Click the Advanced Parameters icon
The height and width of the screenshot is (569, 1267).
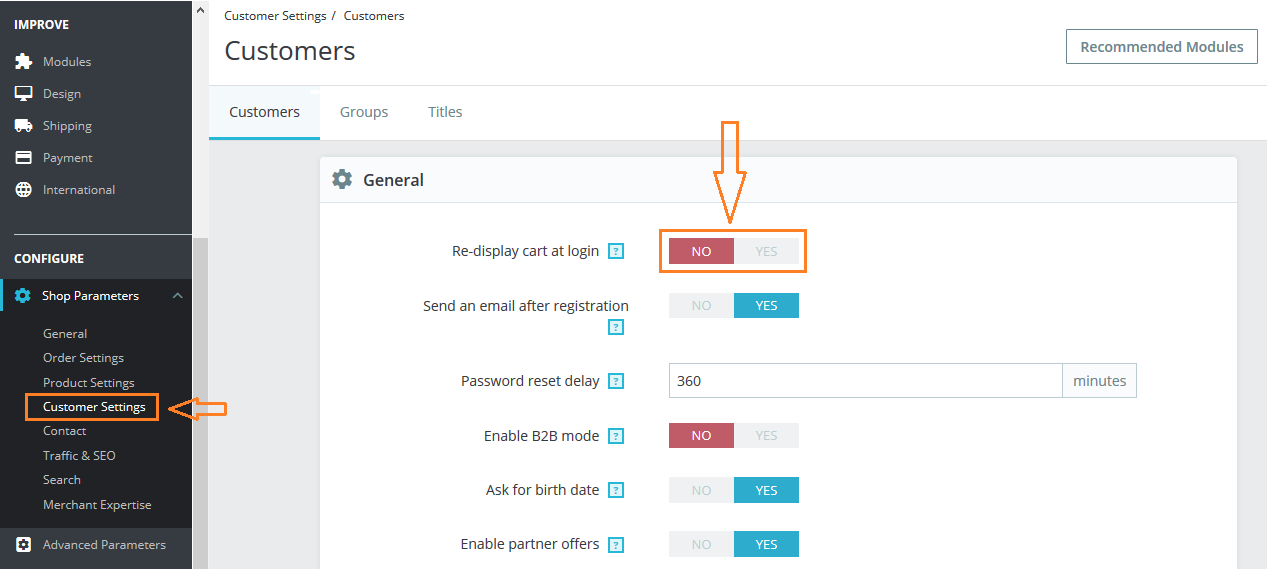pos(23,545)
